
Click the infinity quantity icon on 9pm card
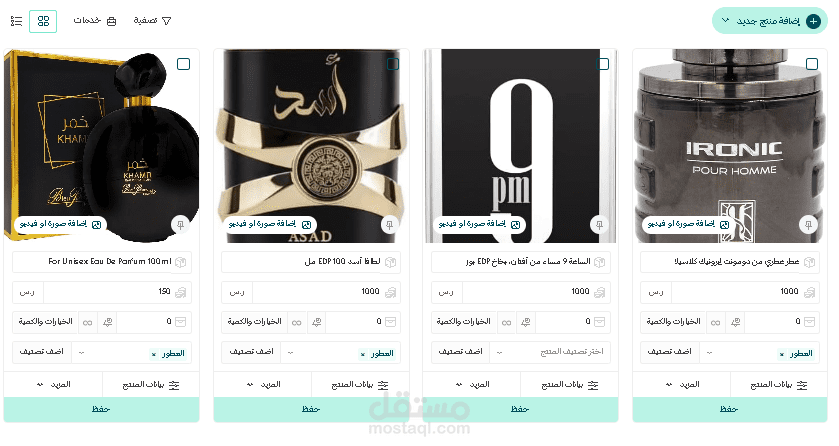506,322
